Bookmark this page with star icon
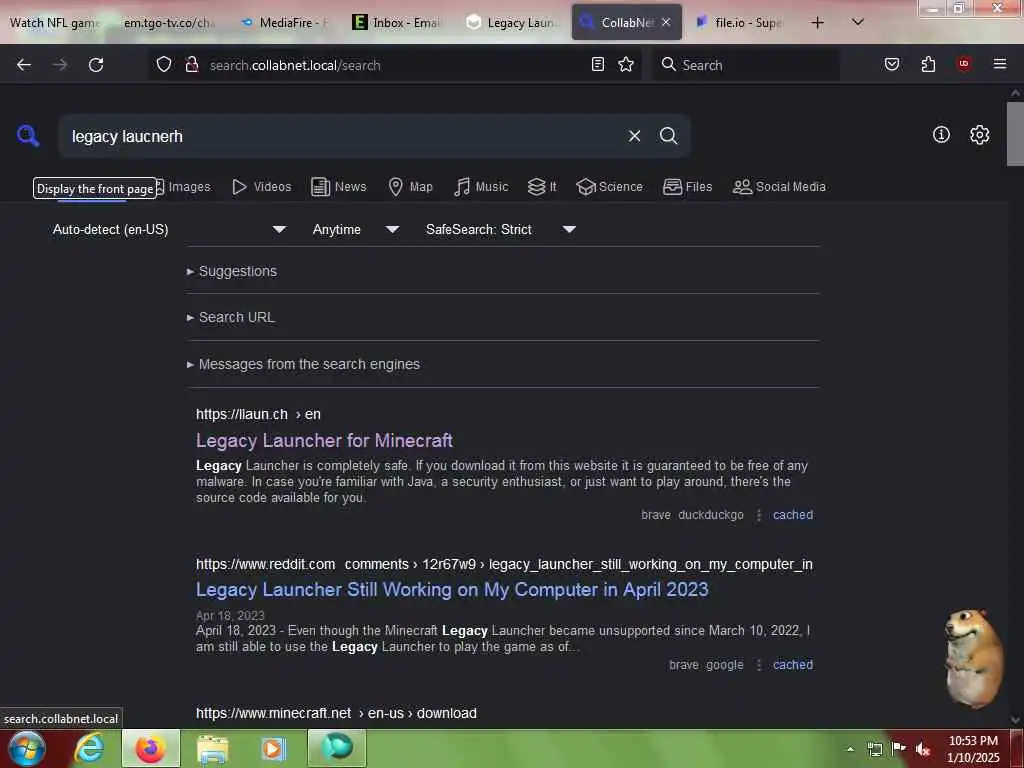 coord(626,64)
